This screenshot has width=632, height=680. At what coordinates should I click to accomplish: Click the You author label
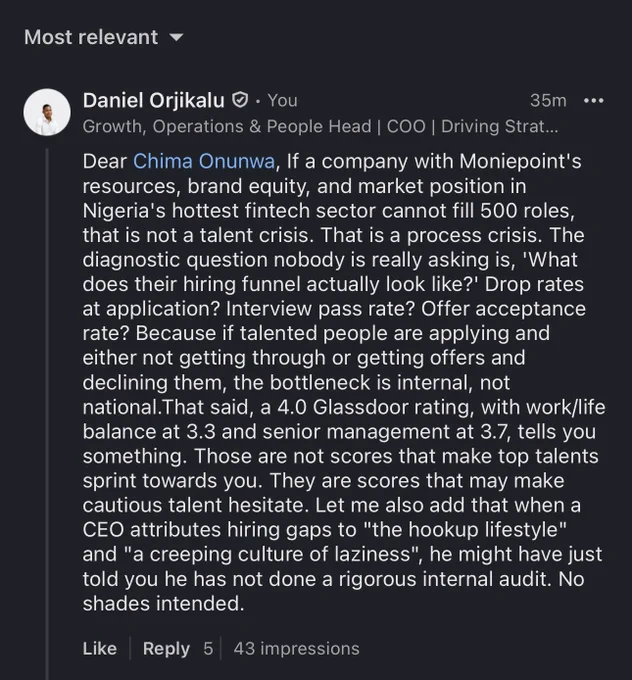tap(282, 100)
